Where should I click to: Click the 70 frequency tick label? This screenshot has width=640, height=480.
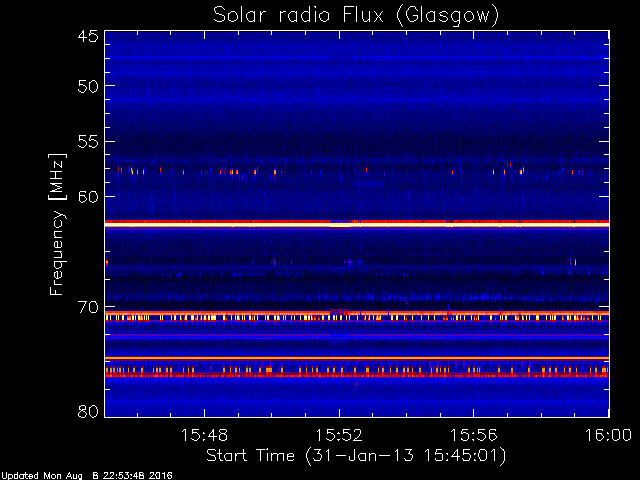pos(88,307)
